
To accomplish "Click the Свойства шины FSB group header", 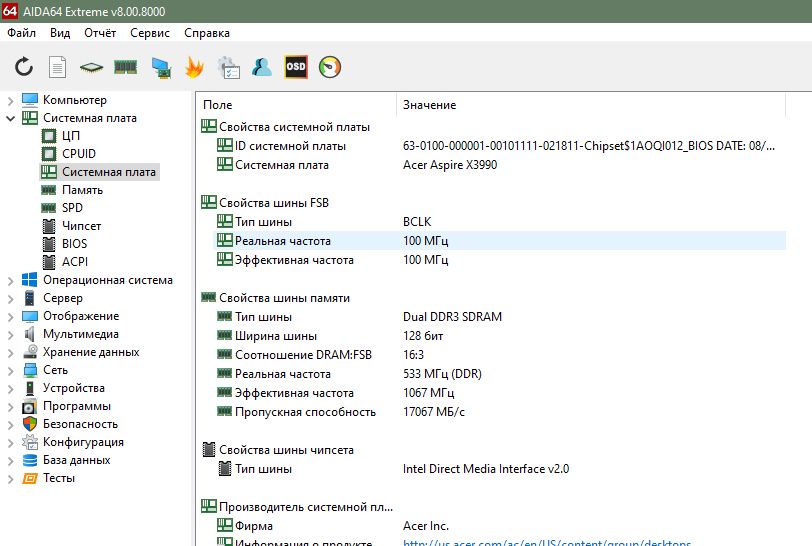I will tap(273, 203).
